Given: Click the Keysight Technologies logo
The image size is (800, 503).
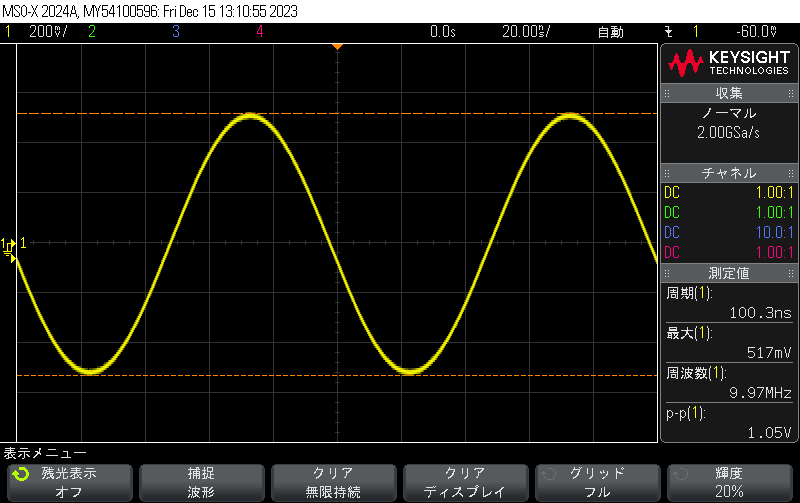Looking at the screenshot, I should 729,64.
